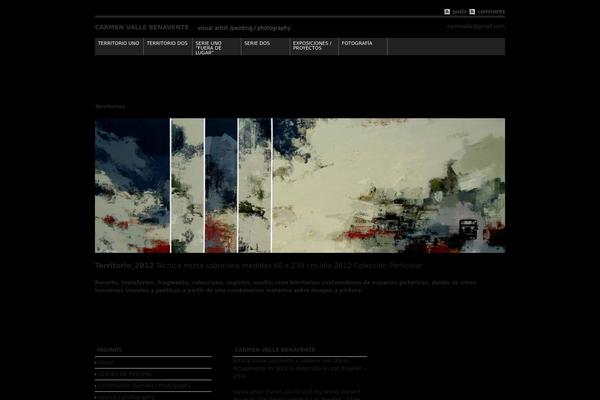Click the Paginas sidebar heading
Viewport: 600px width, 400px height.
click(x=109, y=350)
